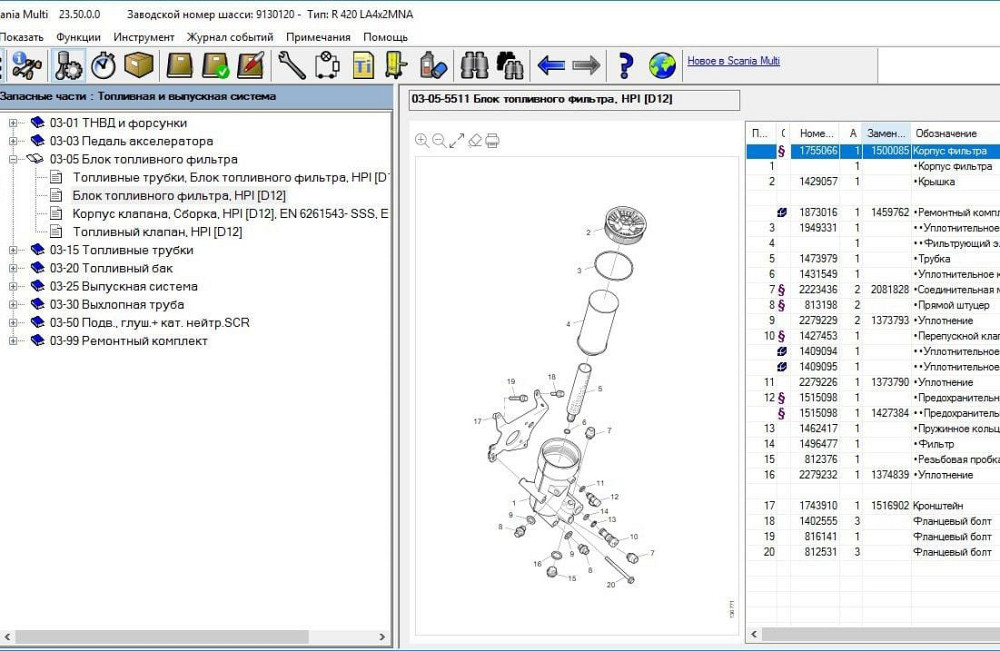The width and height of the screenshot is (1000, 651).
Task: Expand the 03-01 ТНВД и форсунки node
Action: (x=14, y=123)
